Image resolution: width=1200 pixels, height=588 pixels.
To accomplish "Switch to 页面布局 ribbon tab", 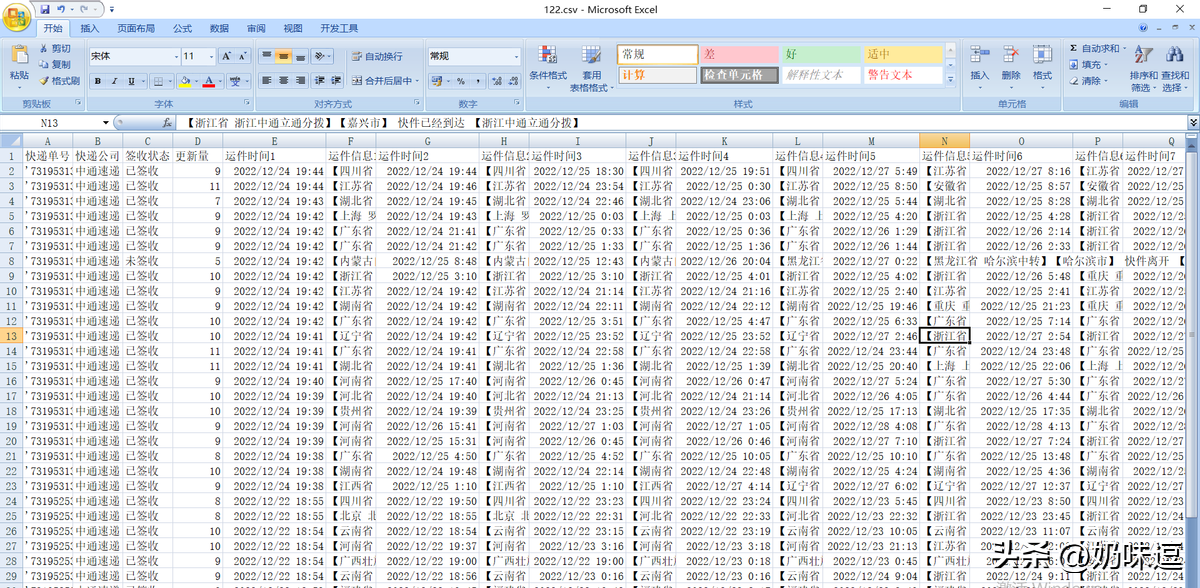I will click(x=136, y=28).
